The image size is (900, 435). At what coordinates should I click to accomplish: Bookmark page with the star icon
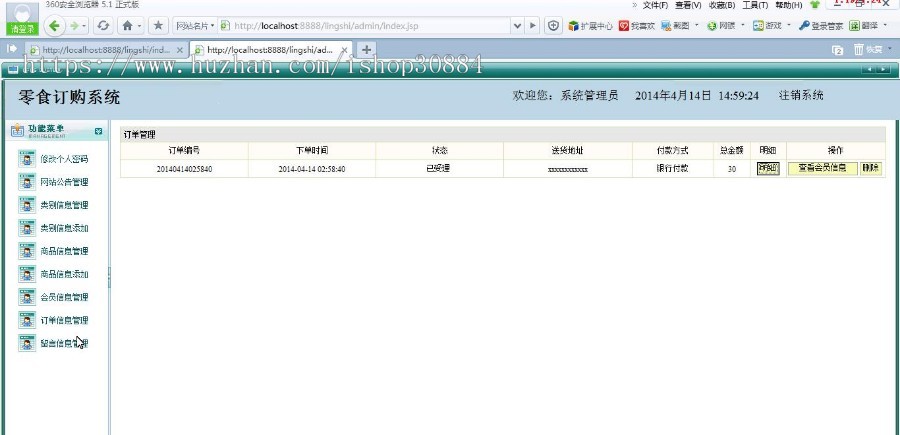(158, 25)
